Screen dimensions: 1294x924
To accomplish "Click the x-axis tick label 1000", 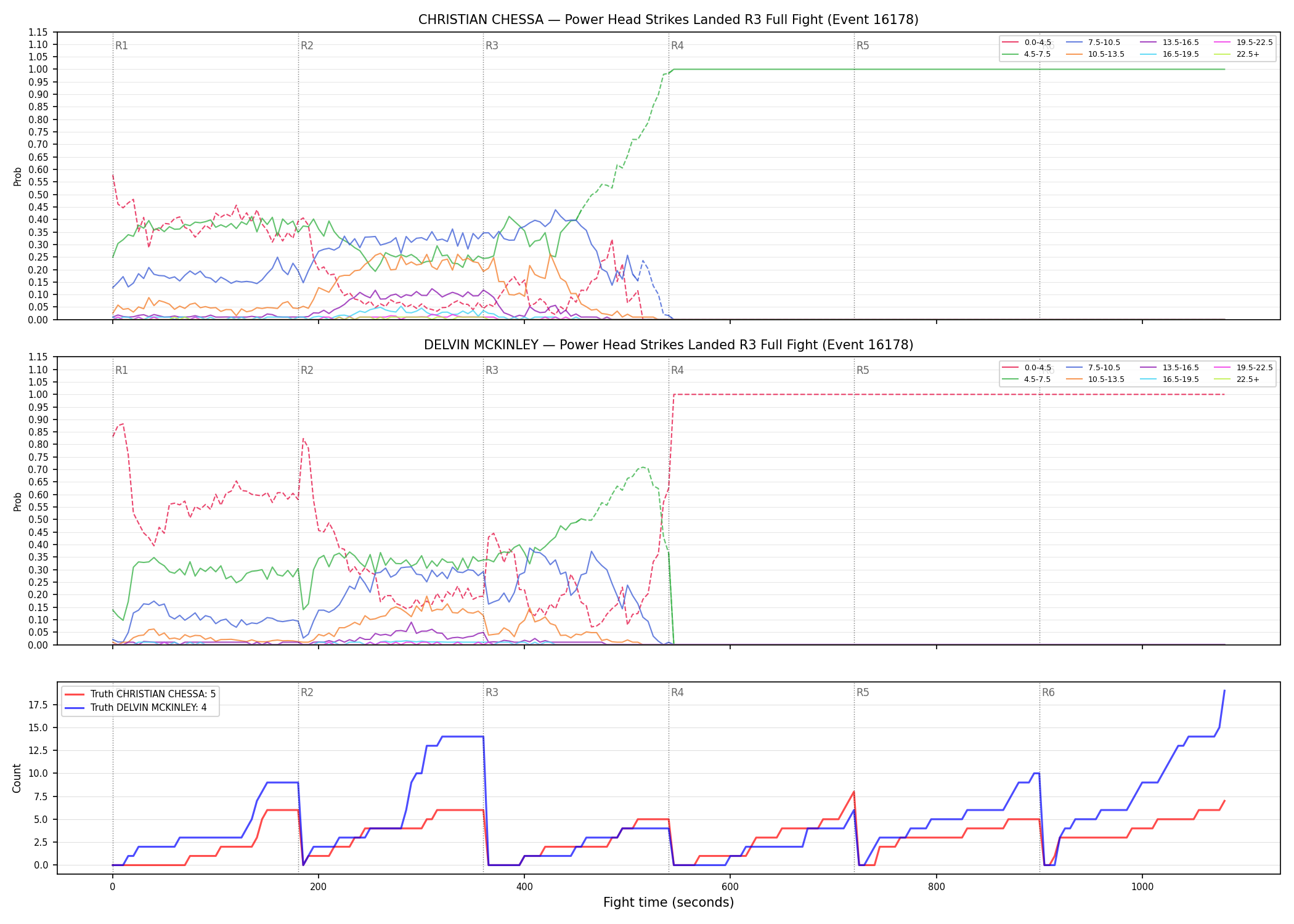I will [1142, 886].
